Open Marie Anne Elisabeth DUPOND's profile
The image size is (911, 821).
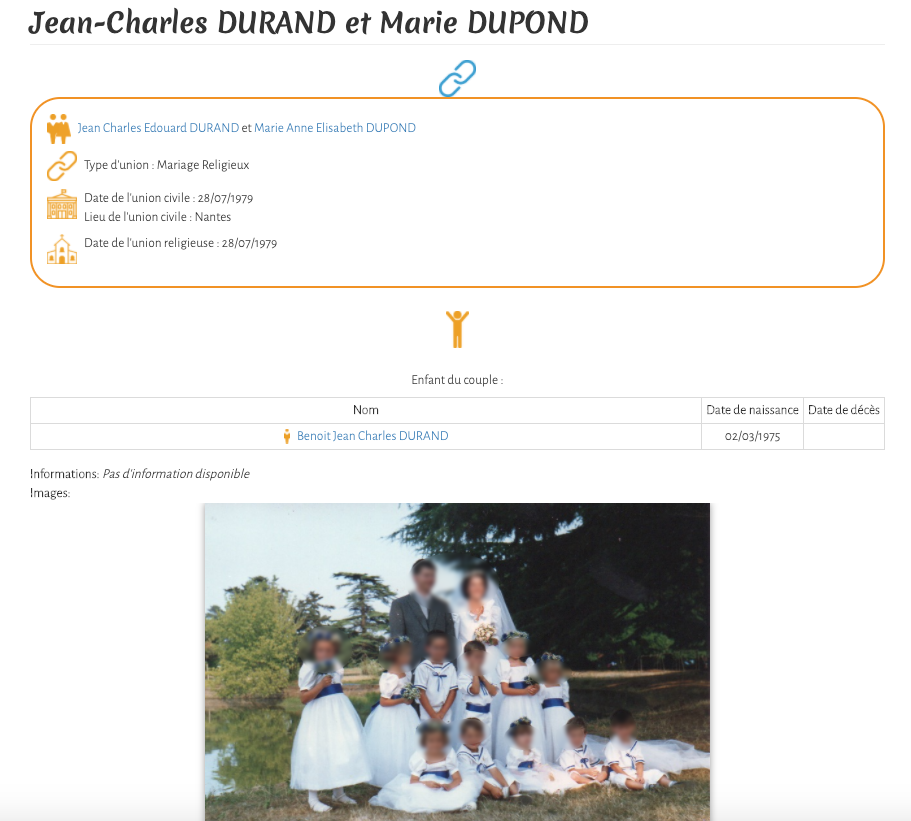click(335, 128)
